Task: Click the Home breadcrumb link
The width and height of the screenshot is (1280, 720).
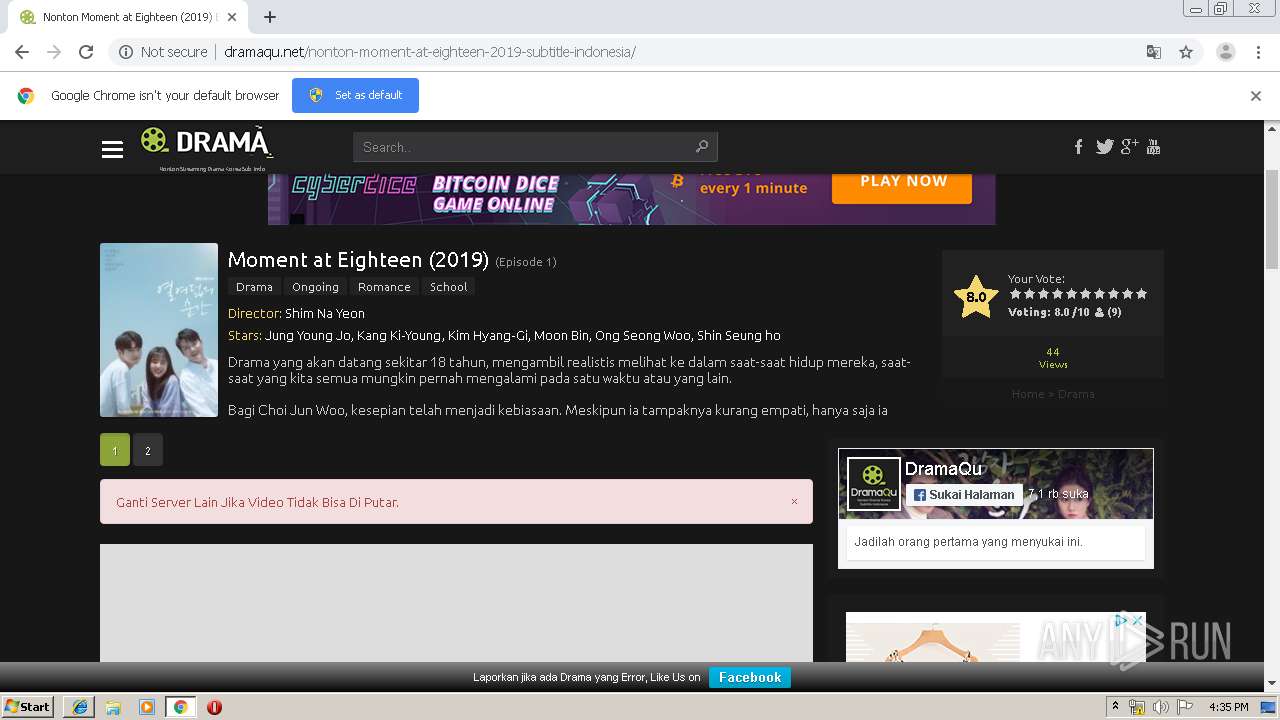Action: click(1028, 394)
